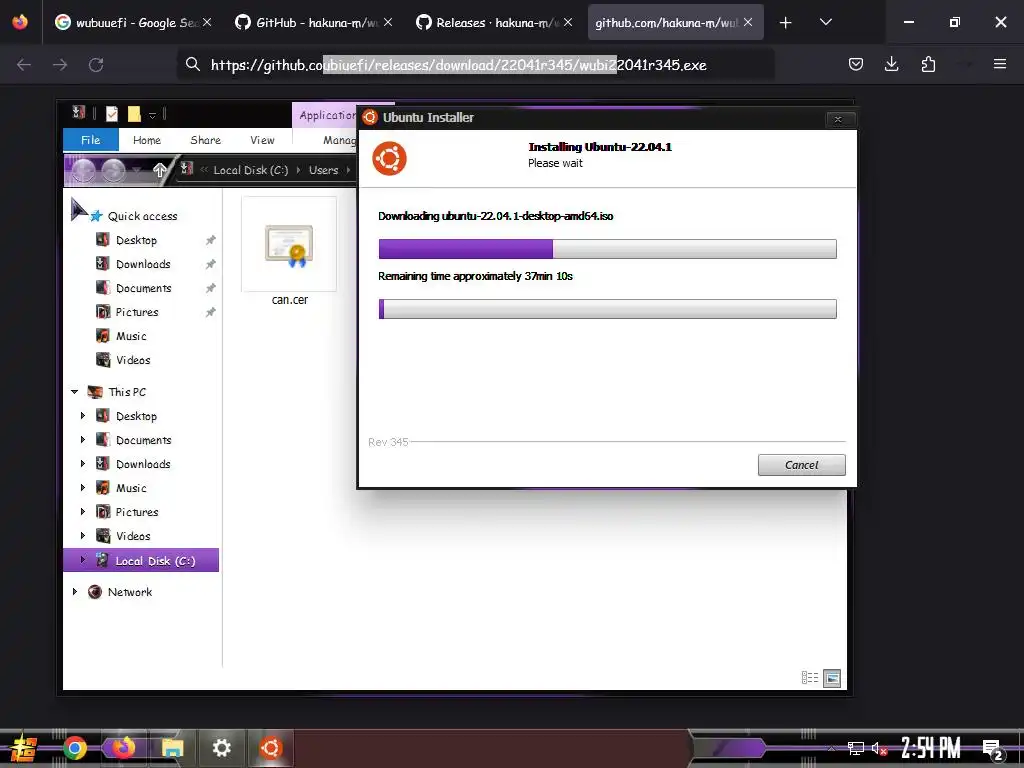
Task: Unpin Desktop from Quick access pin icon
Action: pyautogui.click(x=210, y=240)
